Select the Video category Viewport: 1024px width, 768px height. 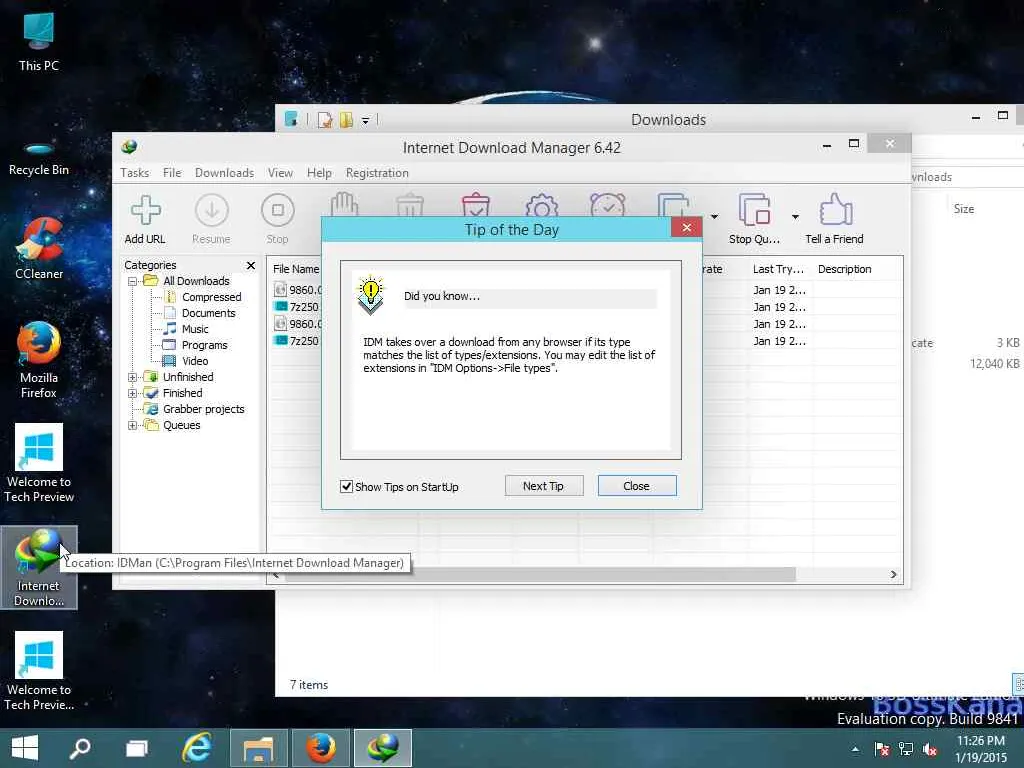pos(185,360)
